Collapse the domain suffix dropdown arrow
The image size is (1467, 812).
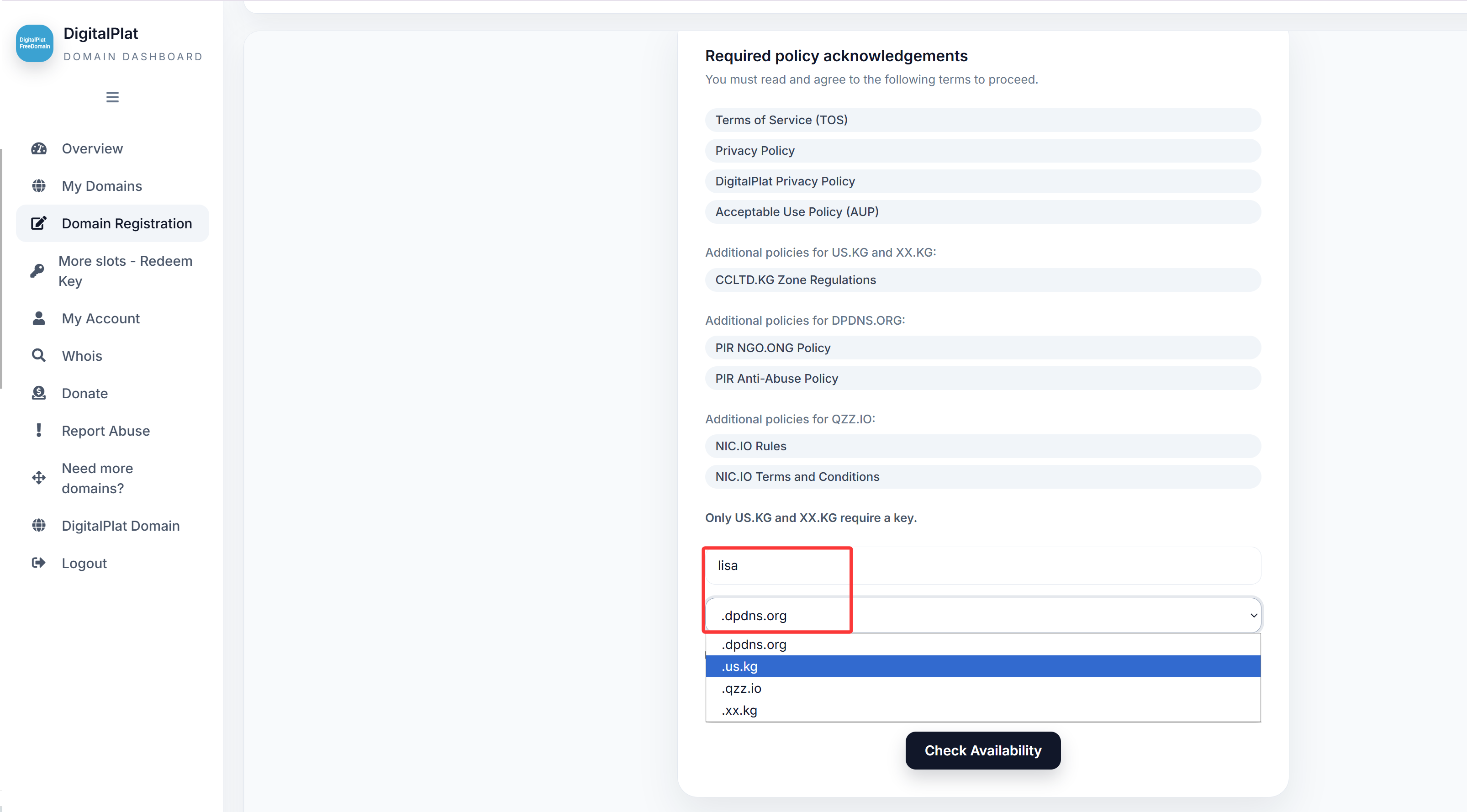[x=1253, y=616]
